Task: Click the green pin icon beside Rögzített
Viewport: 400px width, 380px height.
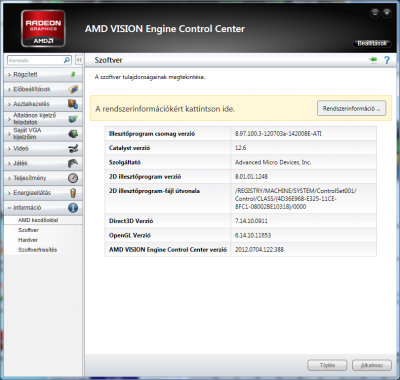Action: [x=73, y=74]
